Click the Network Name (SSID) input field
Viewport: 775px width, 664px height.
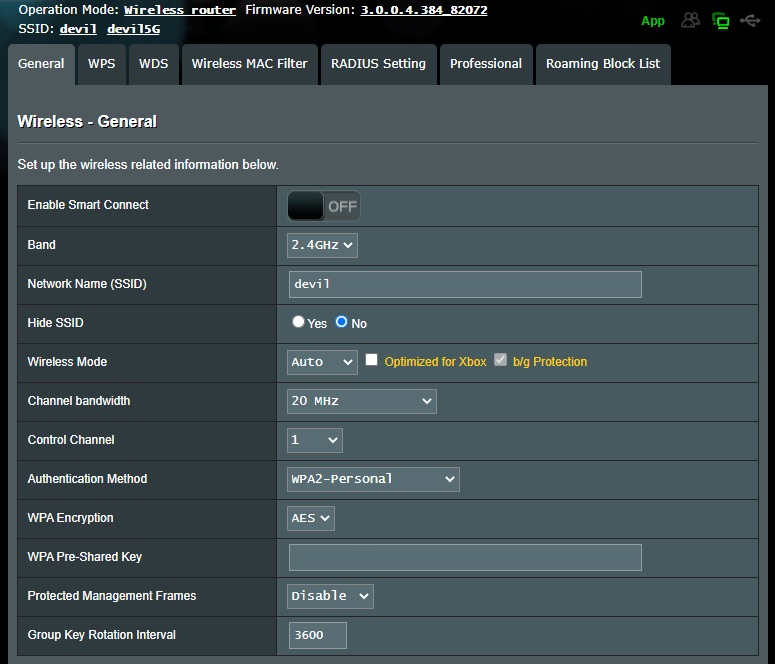pos(465,284)
